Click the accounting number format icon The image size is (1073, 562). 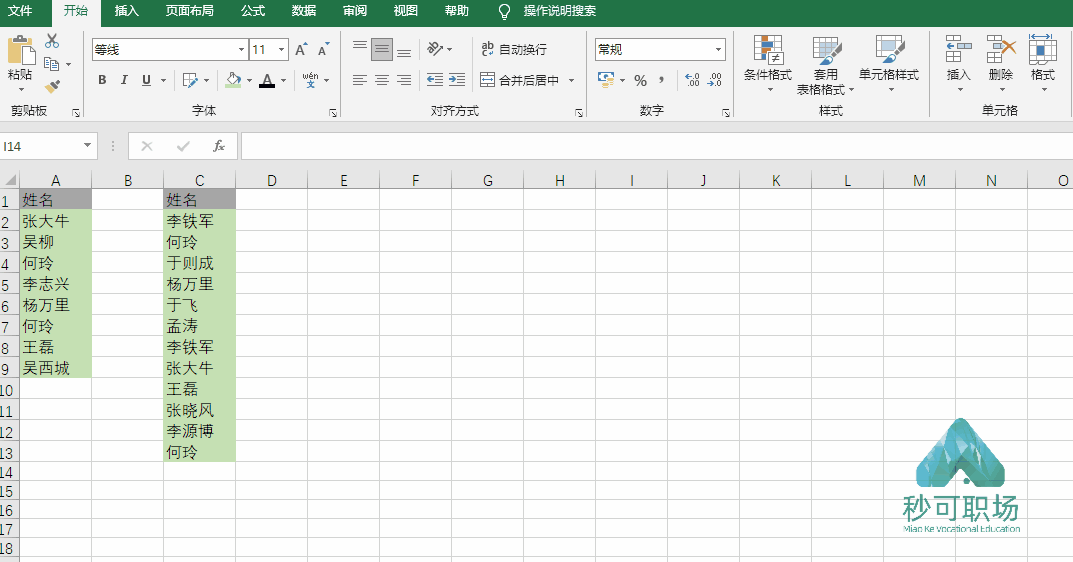pyautogui.click(x=606, y=80)
